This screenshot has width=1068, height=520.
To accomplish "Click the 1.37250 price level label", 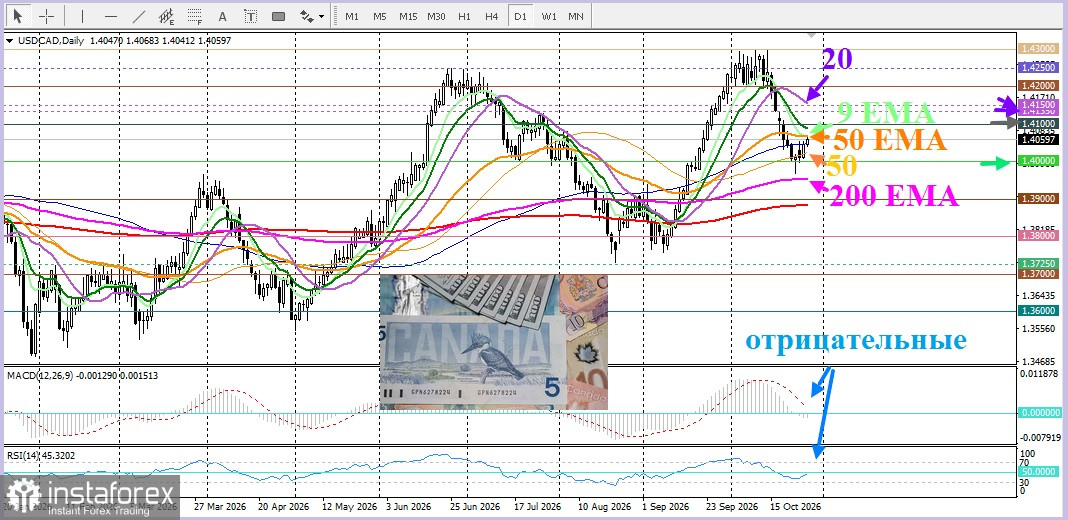I will pos(1039,263).
